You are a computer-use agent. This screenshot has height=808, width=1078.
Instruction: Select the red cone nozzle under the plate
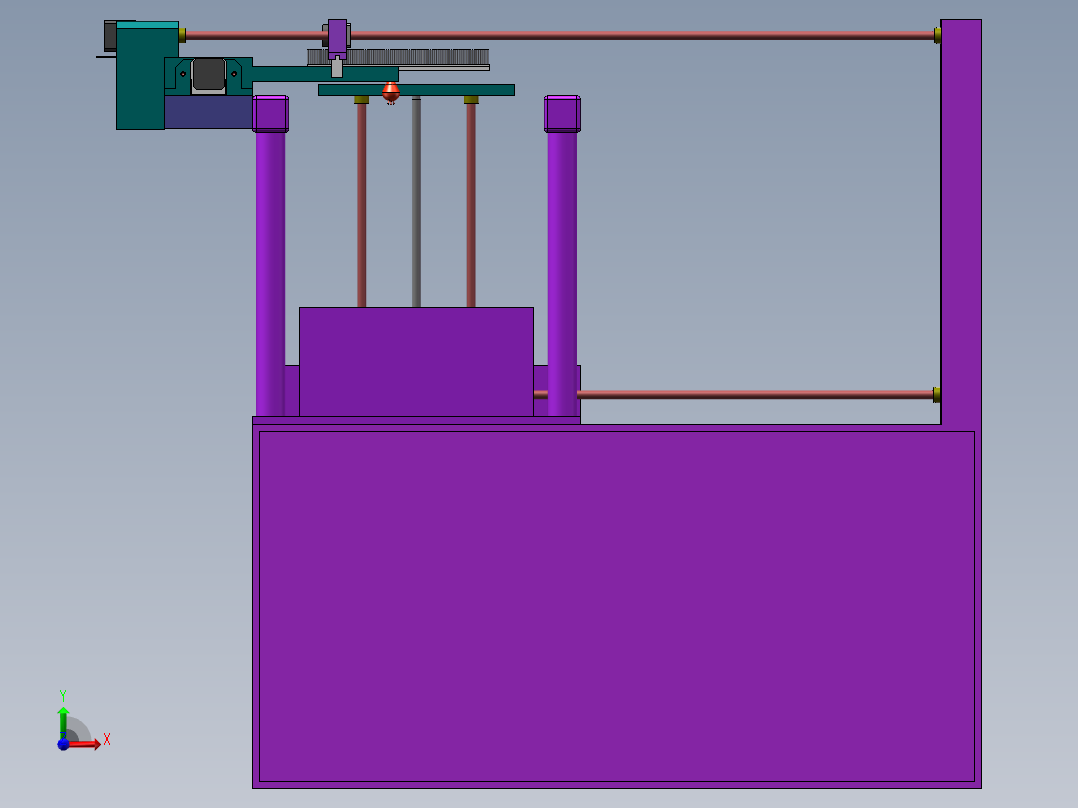pyautogui.click(x=390, y=93)
